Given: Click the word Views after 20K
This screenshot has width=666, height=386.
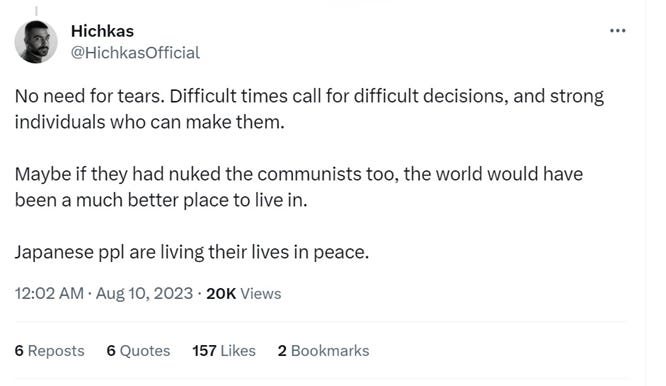Looking at the screenshot, I should 261,293.
